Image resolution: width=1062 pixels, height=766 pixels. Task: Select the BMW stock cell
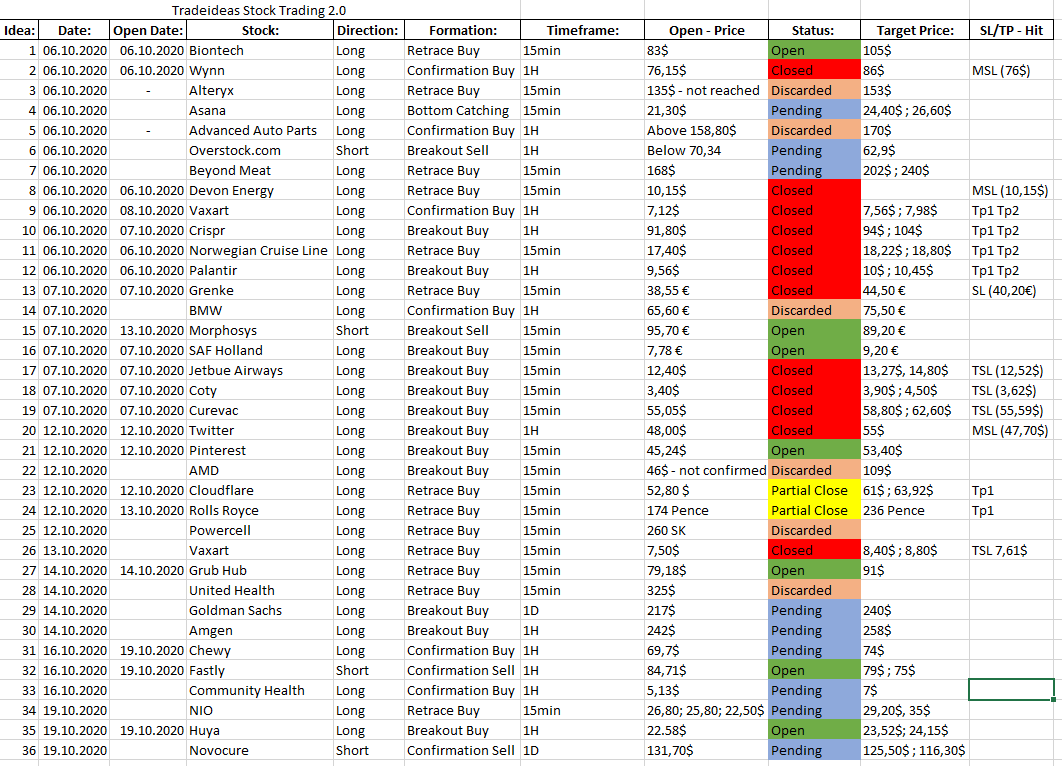(x=260, y=310)
